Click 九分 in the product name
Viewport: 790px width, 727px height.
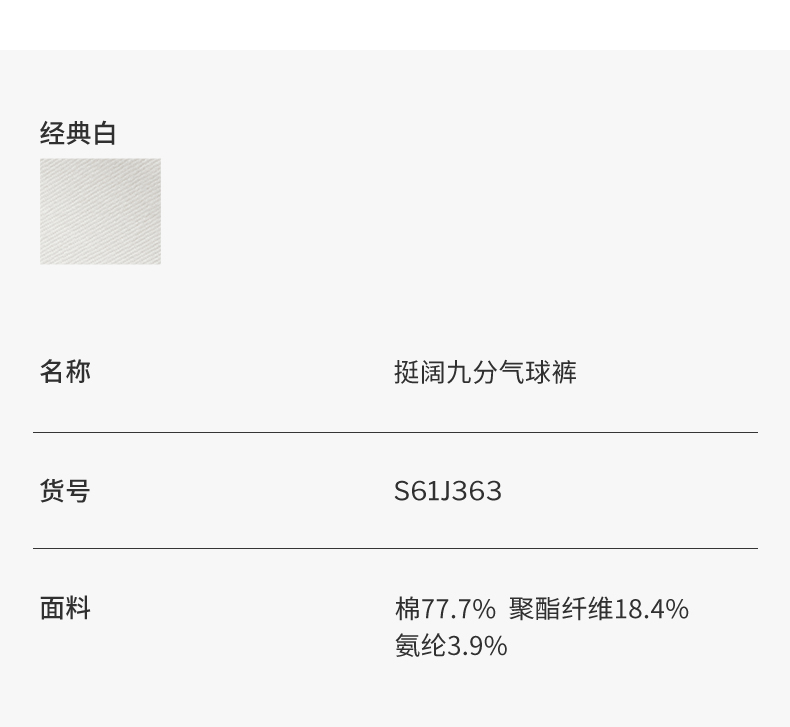click(x=471, y=373)
